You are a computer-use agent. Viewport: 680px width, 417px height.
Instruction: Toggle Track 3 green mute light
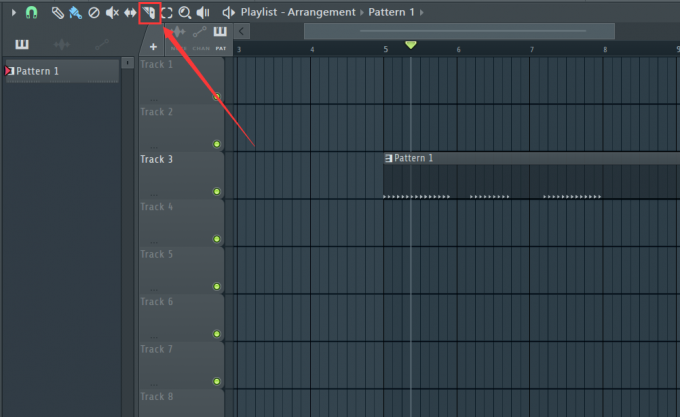[216, 191]
